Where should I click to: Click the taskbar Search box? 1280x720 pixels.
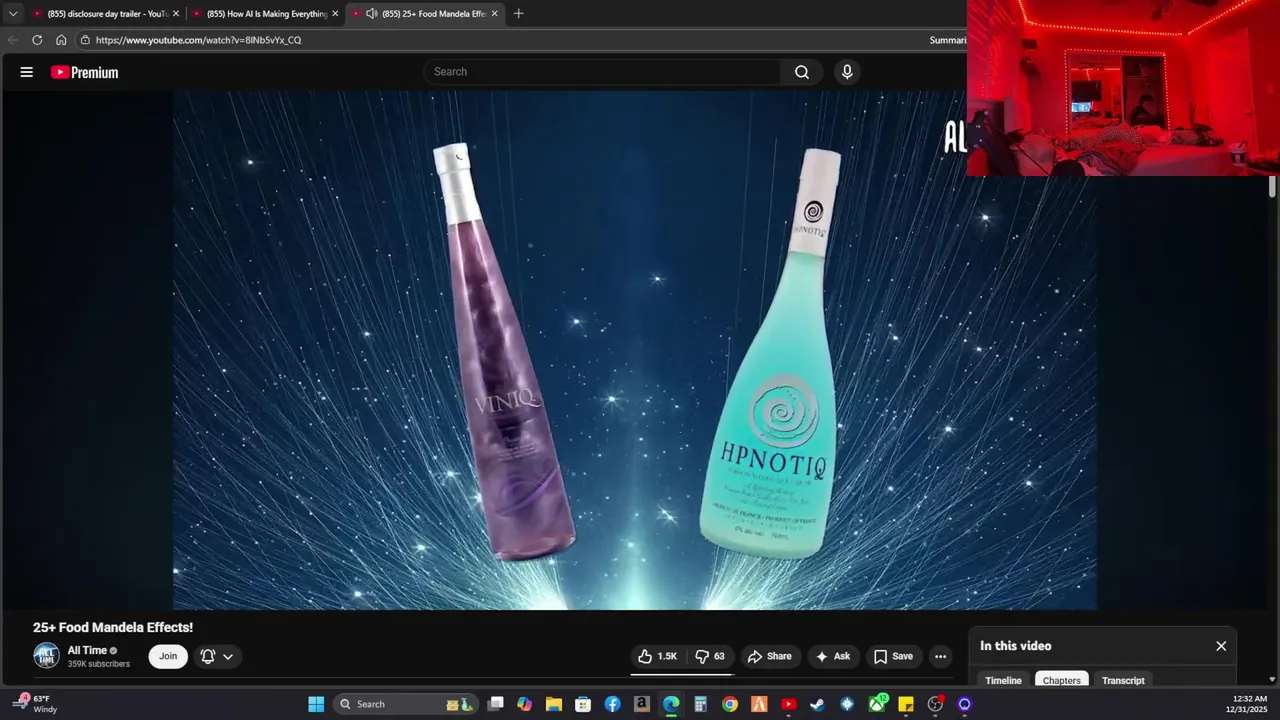point(405,704)
